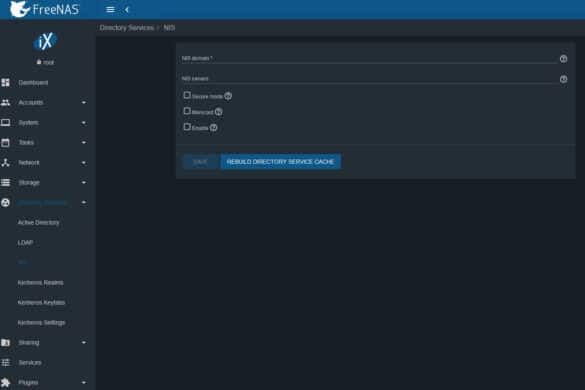Collapse the Directory Services menu arrow
Screen dimensions: 585x390
(84, 203)
